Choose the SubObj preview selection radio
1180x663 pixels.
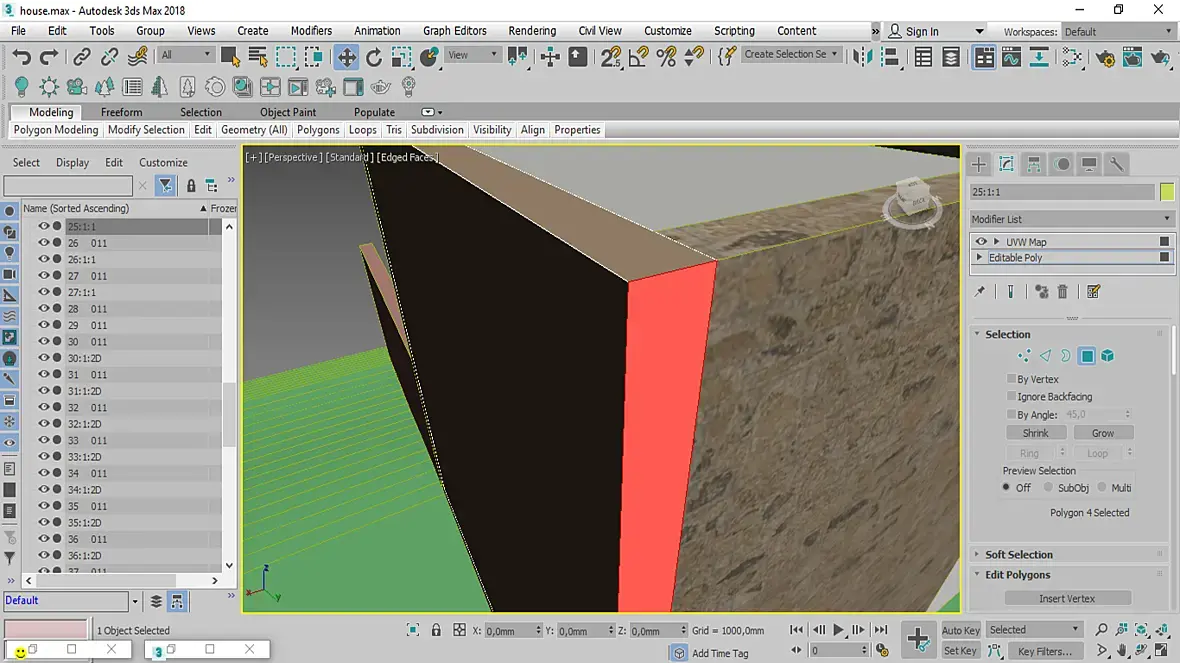(1048, 488)
